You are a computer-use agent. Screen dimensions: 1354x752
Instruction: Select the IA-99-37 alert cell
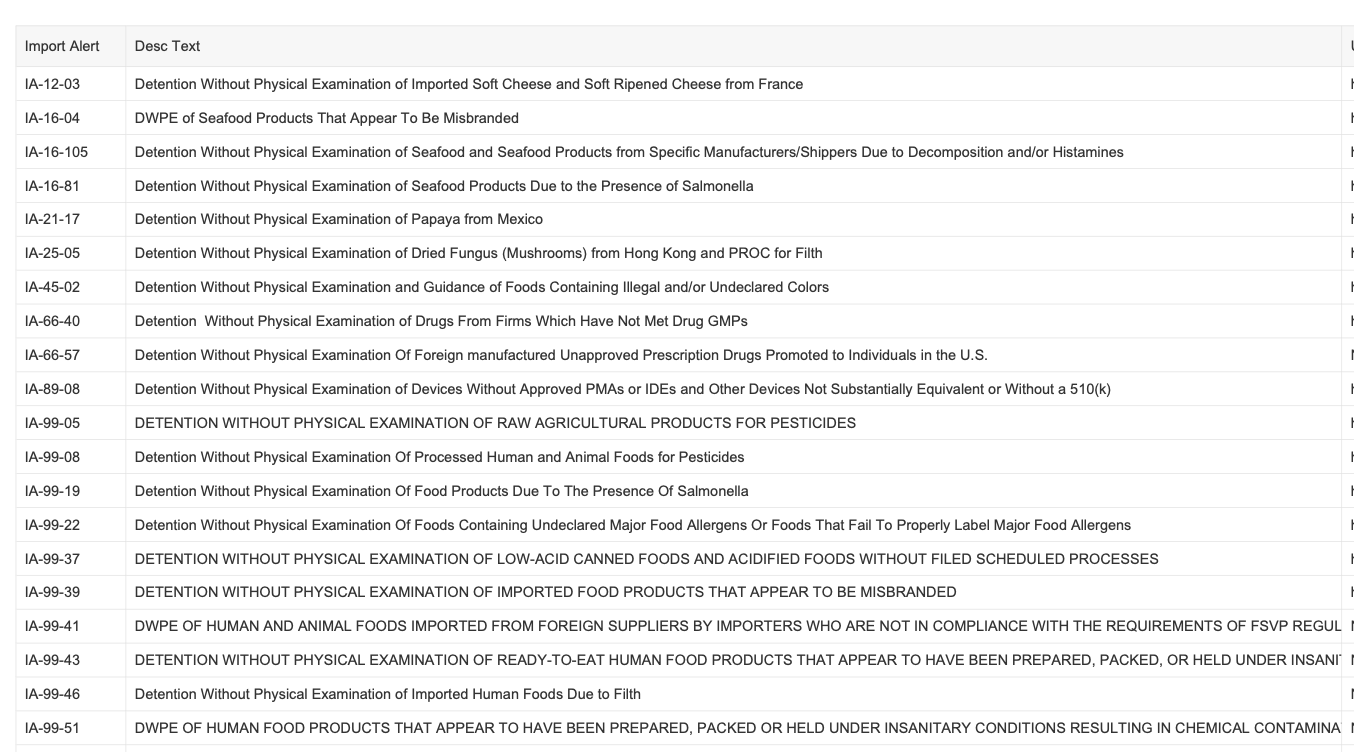pyautogui.click(x=52, y=559)
